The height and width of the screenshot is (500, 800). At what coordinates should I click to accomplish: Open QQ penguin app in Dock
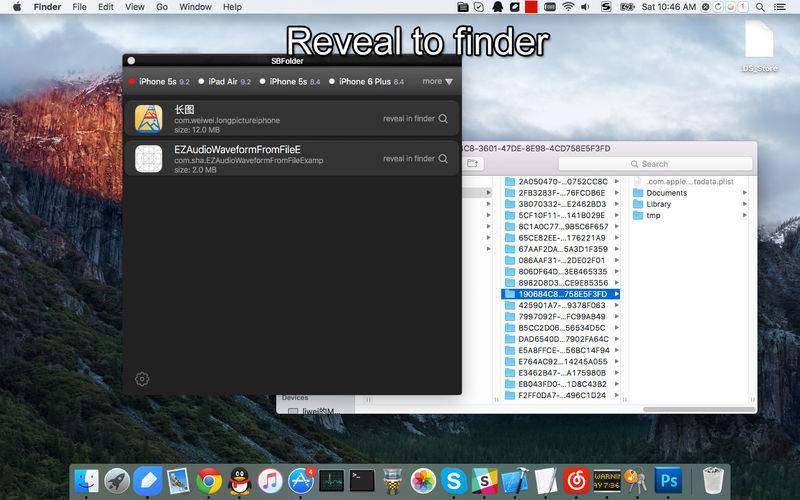240,481
